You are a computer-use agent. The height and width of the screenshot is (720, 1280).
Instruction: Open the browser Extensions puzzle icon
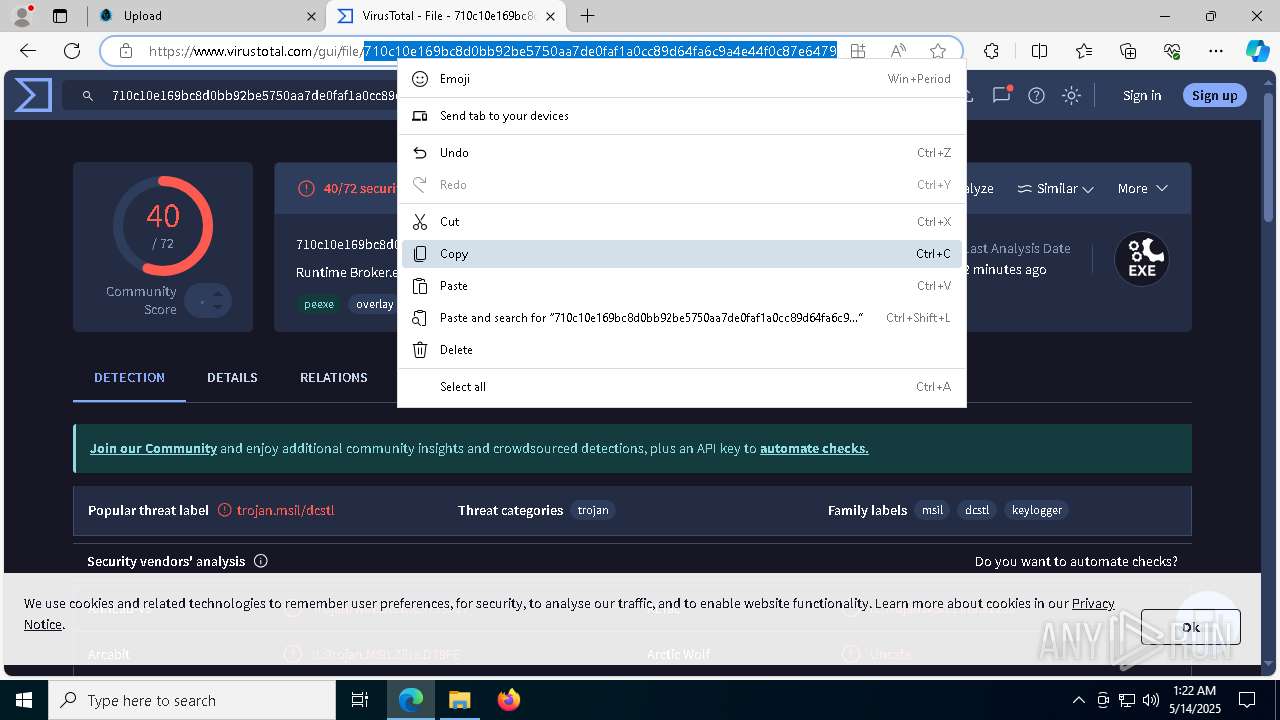pyautogui.click(x=991, y=51)
